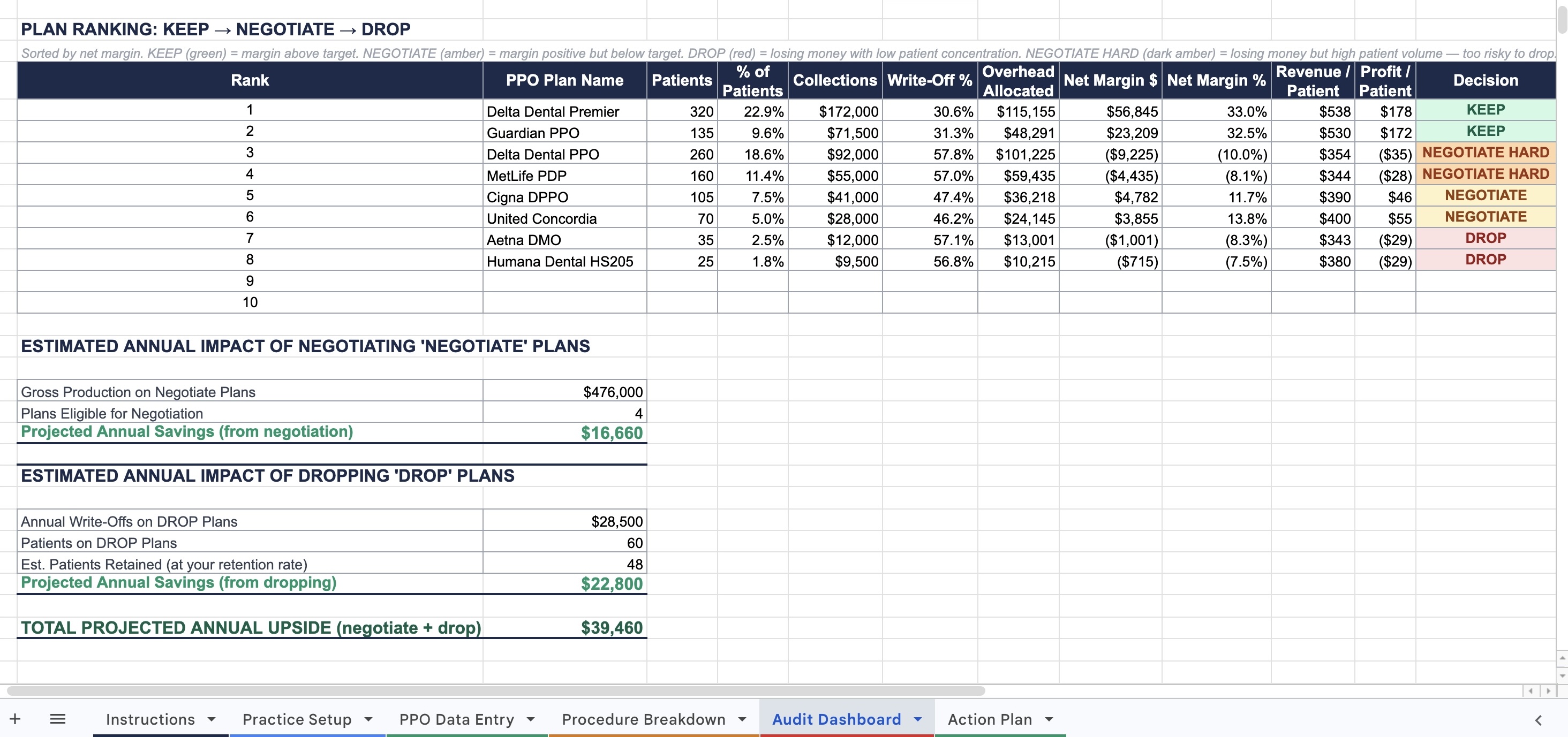Select the $476,000 gross production cell
This screenshot has width=1568, height=737.
(565, 391)
